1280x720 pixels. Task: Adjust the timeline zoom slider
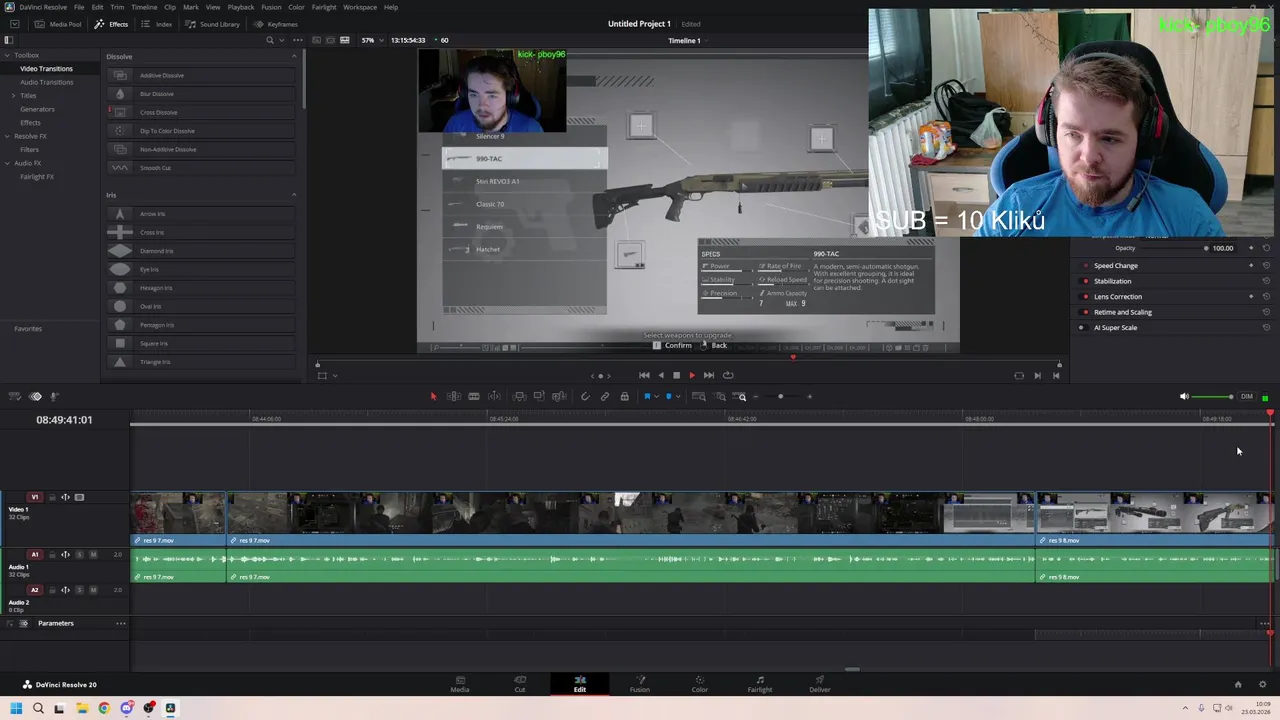781,397
